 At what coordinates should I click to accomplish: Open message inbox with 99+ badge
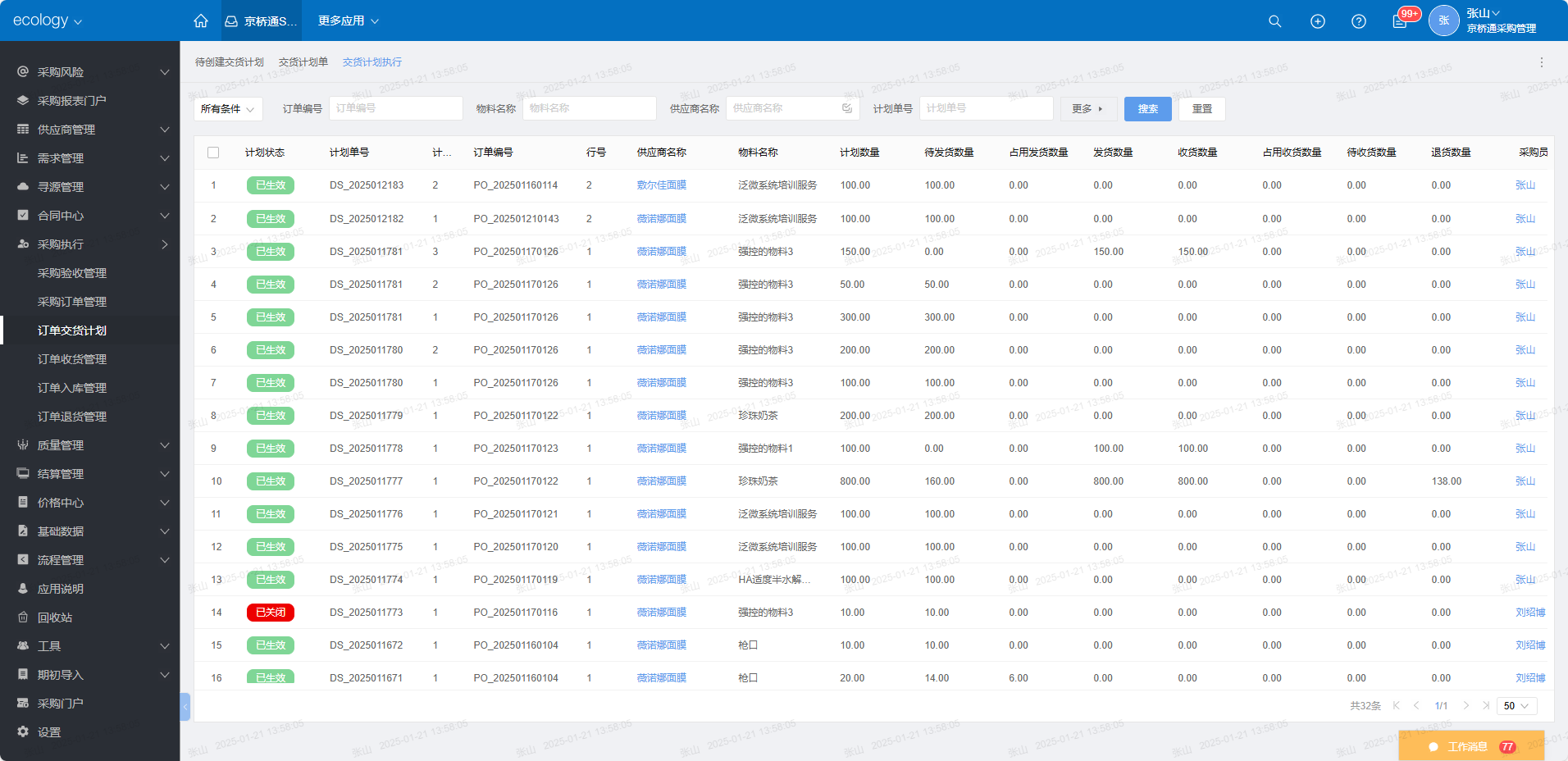pyautogui.click(x=1401, y=21)
